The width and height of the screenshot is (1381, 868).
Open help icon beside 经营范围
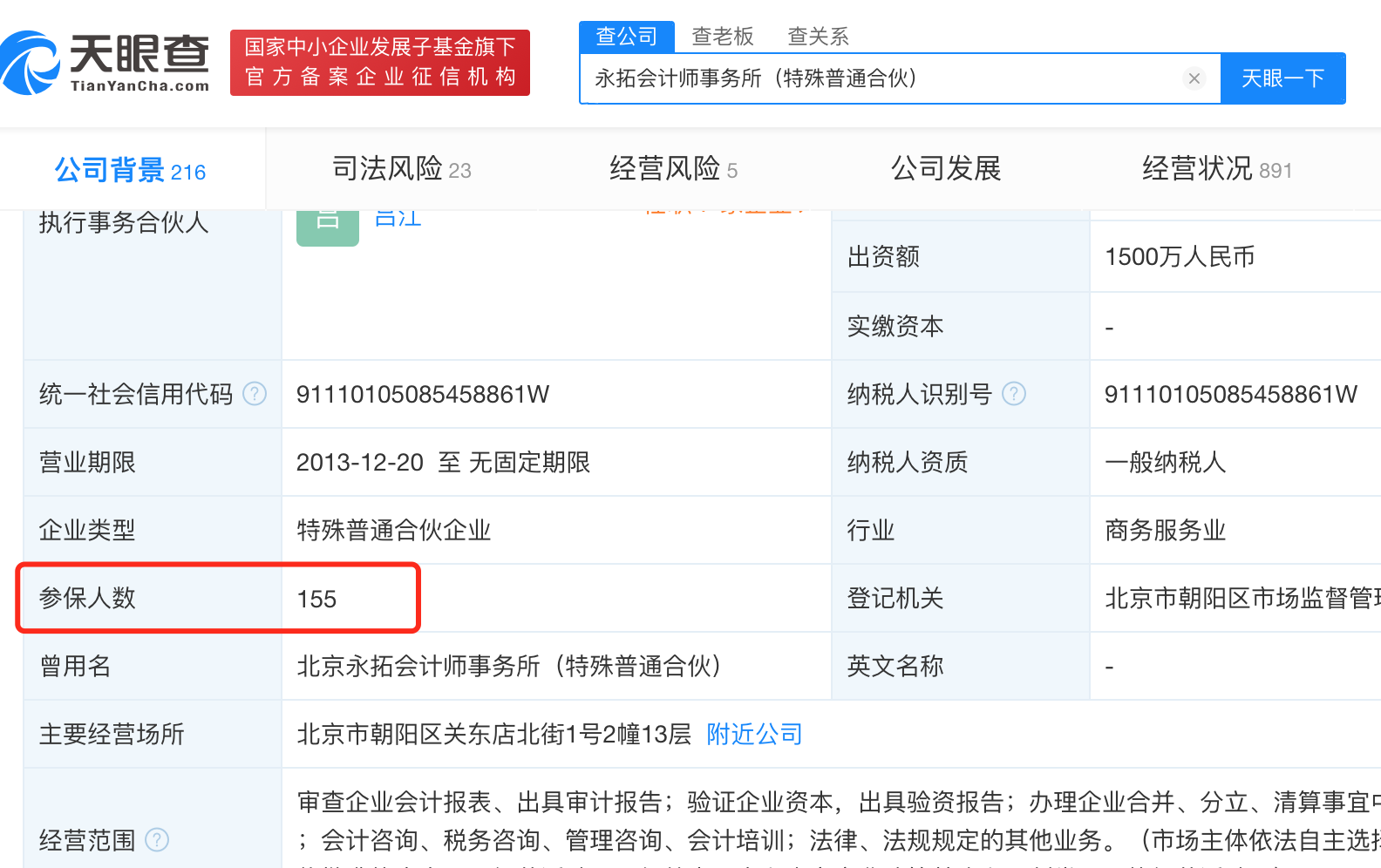[x=157, y=840]
